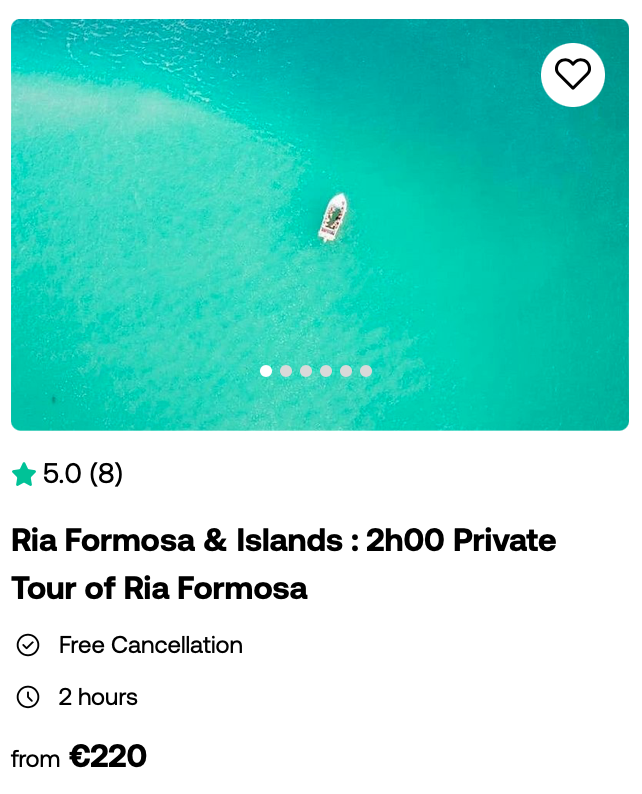Open the tour photo of turquoise water

(320, 225)
